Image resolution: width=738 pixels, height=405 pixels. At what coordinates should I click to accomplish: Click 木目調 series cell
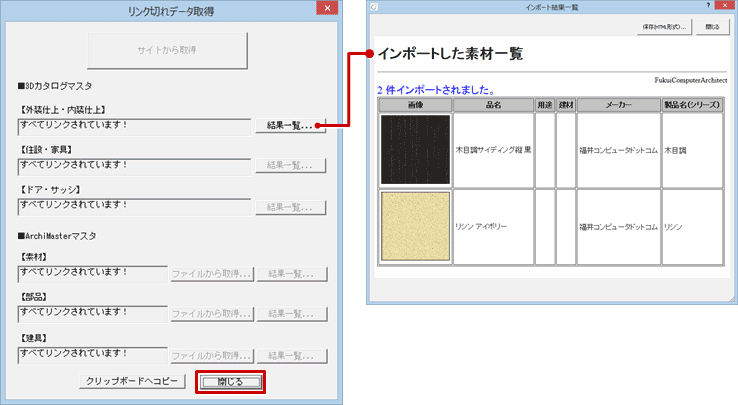692,150
